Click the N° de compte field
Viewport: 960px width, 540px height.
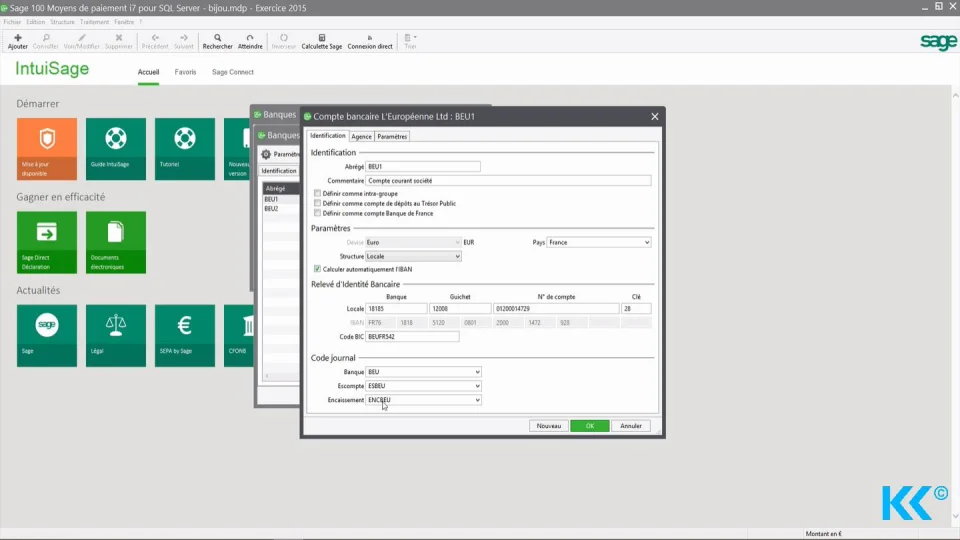[x=556, y=309]
